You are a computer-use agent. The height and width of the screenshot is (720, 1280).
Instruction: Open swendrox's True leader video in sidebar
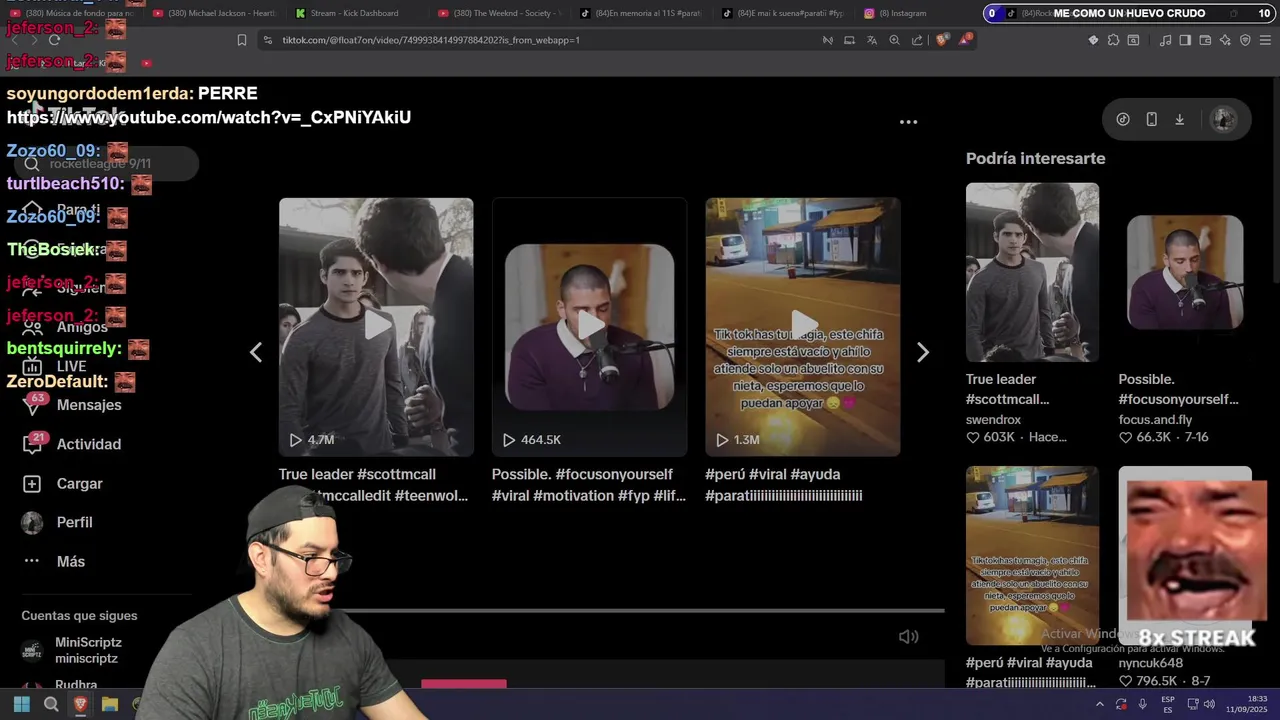coord(1032,272)
